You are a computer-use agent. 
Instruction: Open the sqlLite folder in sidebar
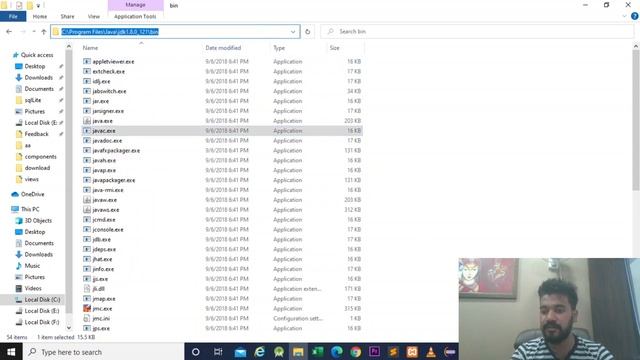point(32,100)
